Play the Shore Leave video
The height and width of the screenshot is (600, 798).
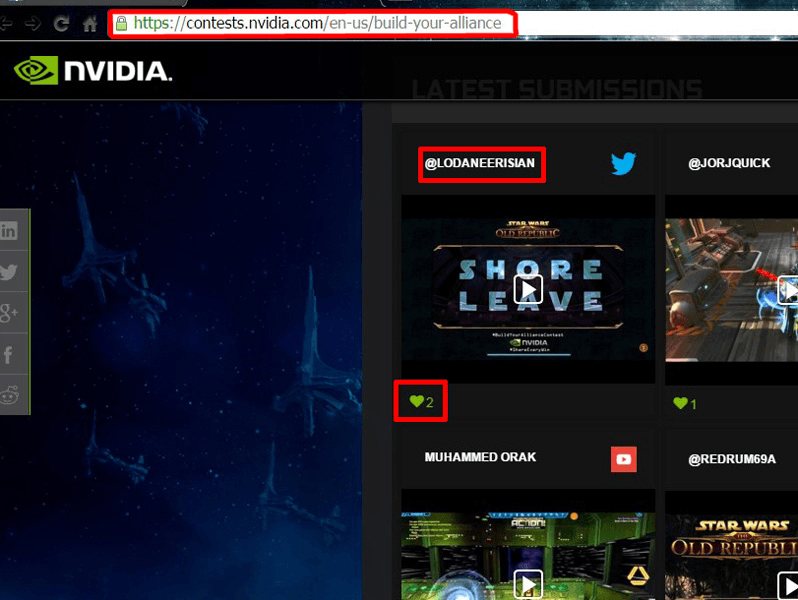[x=528, y=289]
